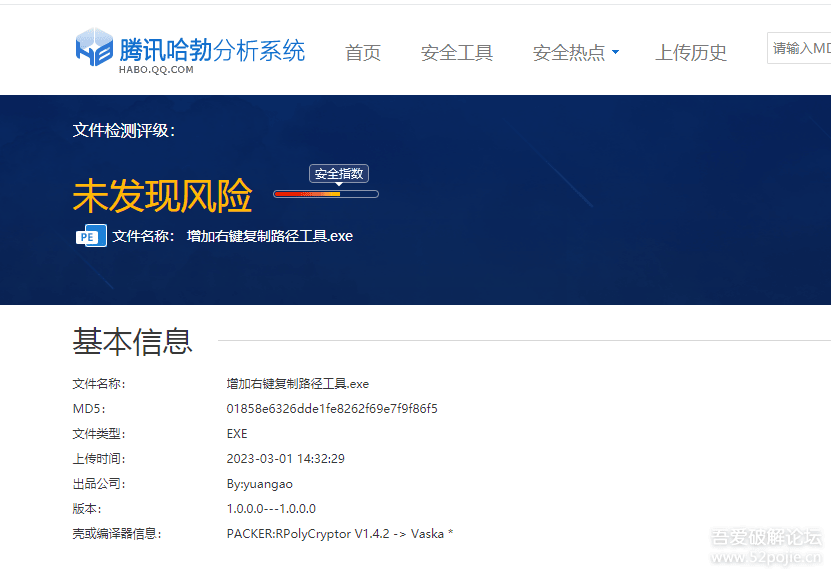The image size is (831, 574).
Task: Click the 壳或编译器信息: label
Action: pos(117,534)
